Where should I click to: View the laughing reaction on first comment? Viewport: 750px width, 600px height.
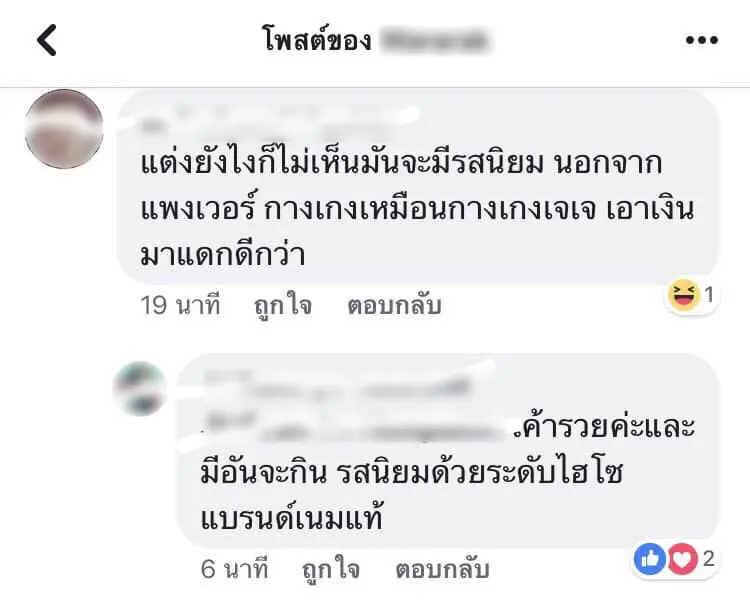[684, 295]
